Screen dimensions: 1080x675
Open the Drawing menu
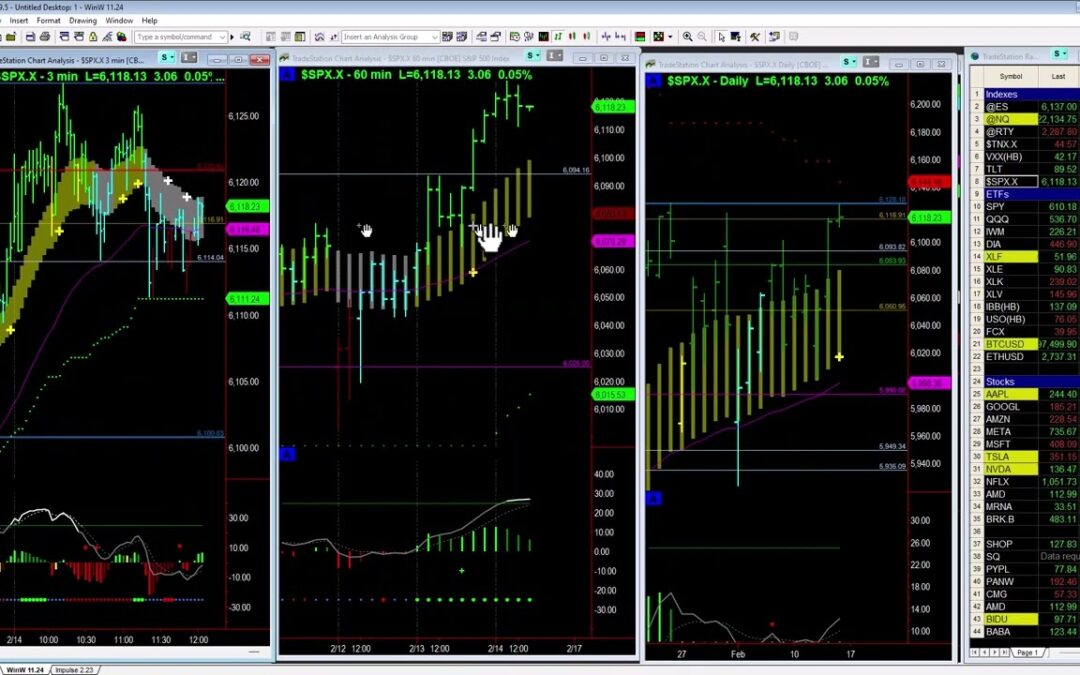pos(83,20)
